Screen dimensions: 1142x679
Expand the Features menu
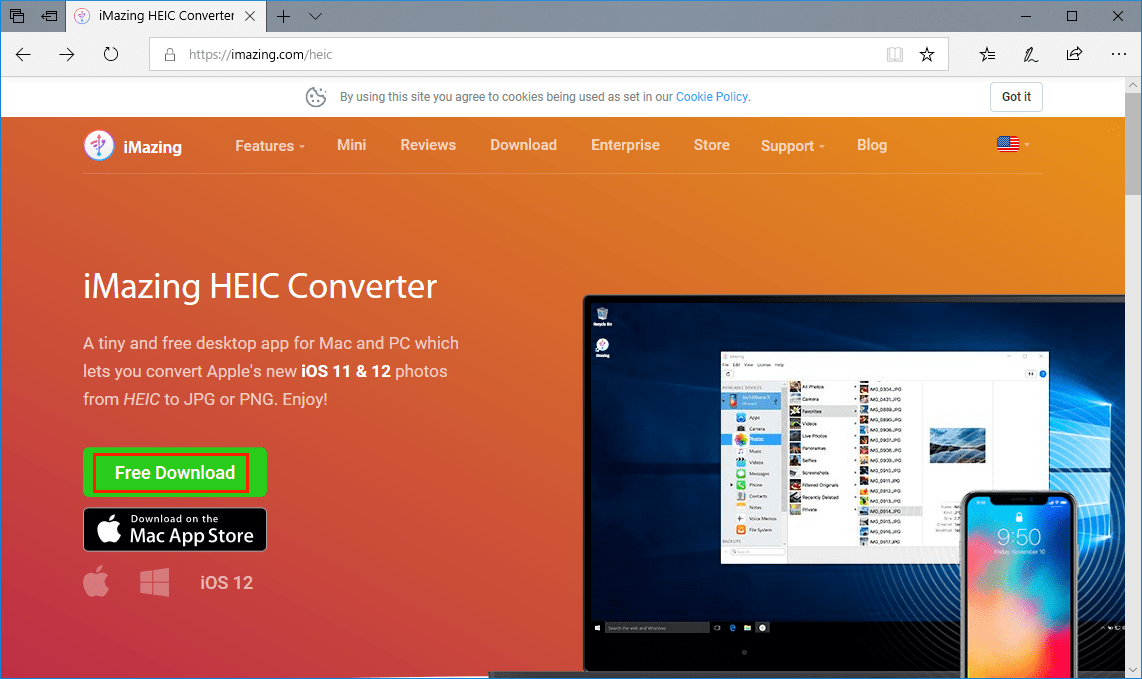coord(269,146)
